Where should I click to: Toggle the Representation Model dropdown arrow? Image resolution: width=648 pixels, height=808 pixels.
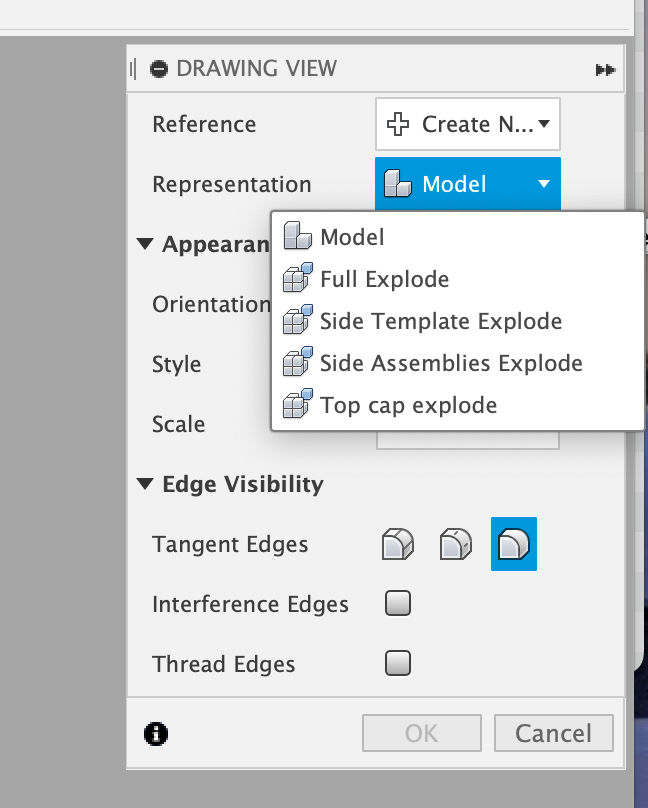(544, 184)
